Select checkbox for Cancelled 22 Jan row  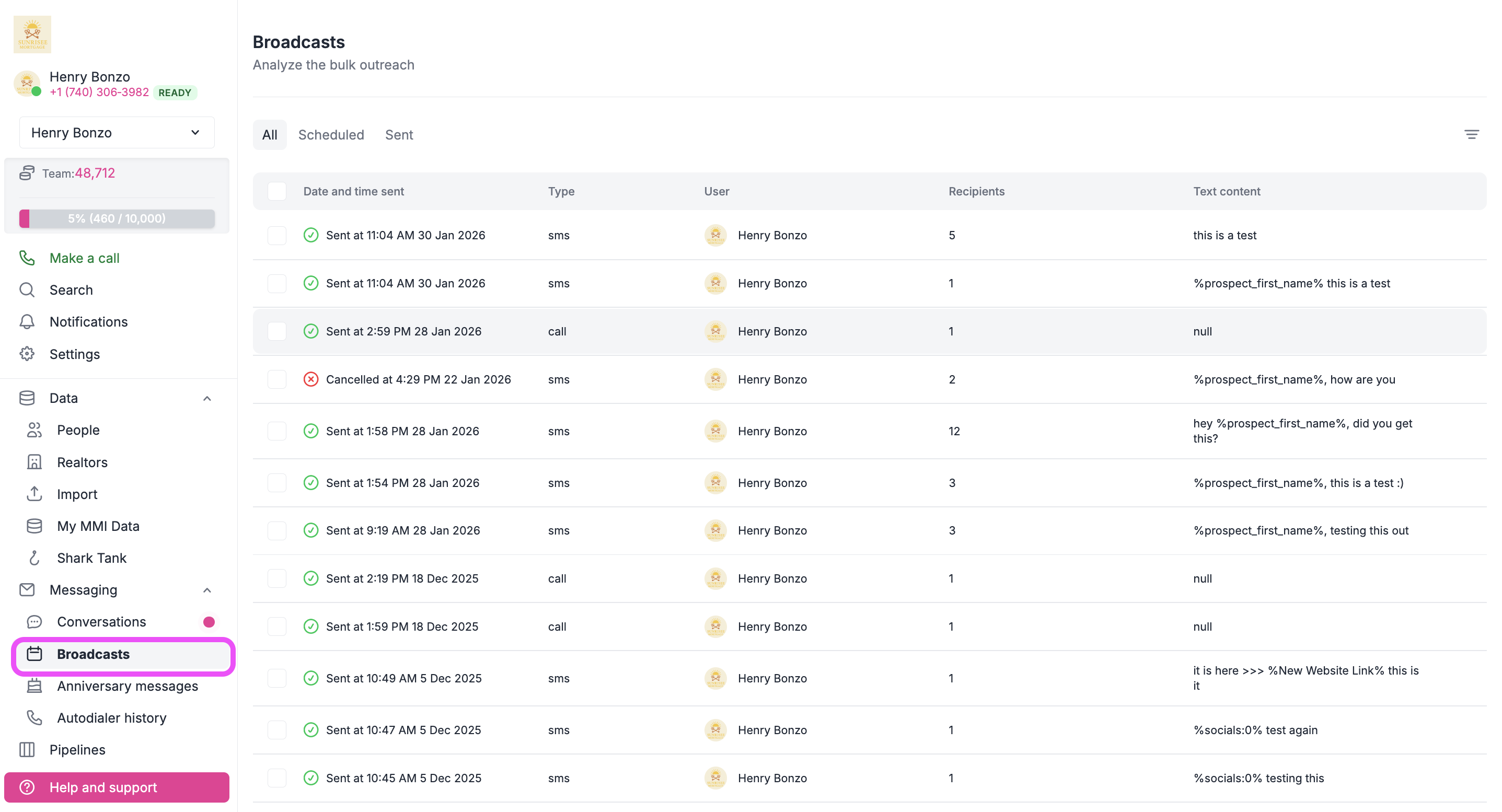[277, 379]
